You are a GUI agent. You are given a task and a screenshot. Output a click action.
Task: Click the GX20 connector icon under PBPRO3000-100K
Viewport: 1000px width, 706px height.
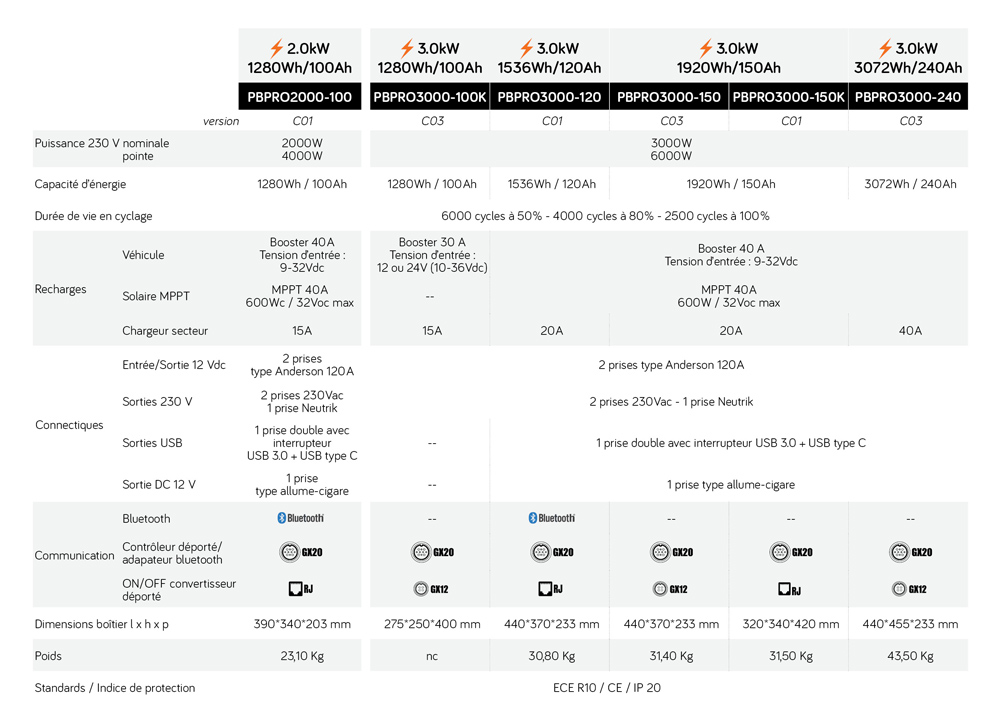pos(432,552)
